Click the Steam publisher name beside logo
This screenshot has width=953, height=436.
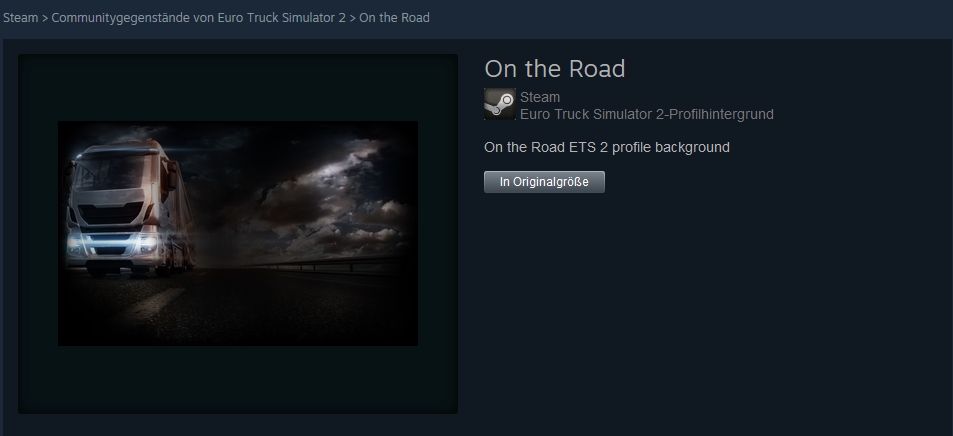tap(540, 97)
